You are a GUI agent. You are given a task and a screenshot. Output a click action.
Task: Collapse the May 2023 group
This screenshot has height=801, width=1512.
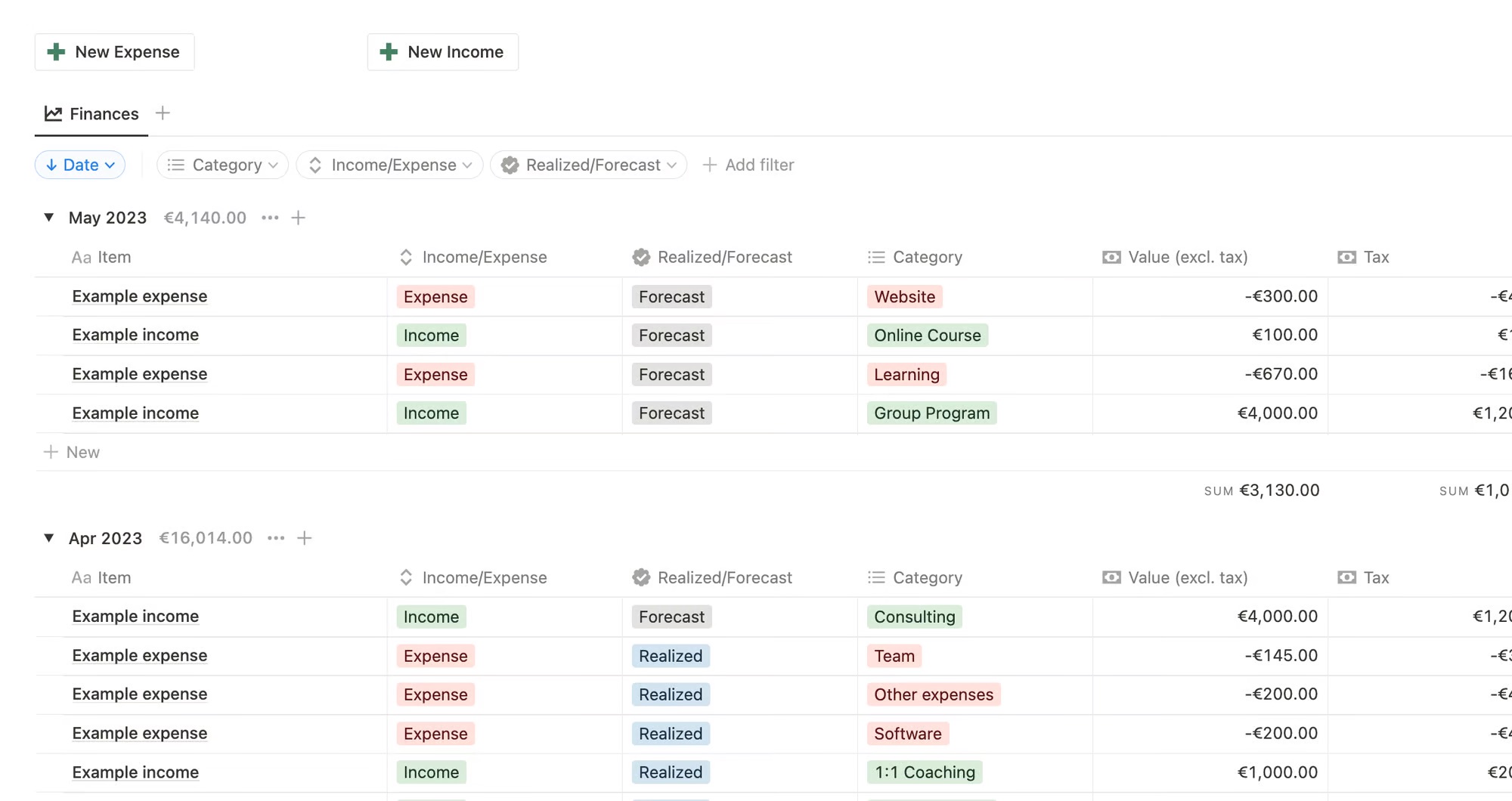pyautogui.click(x=49, y=218)
